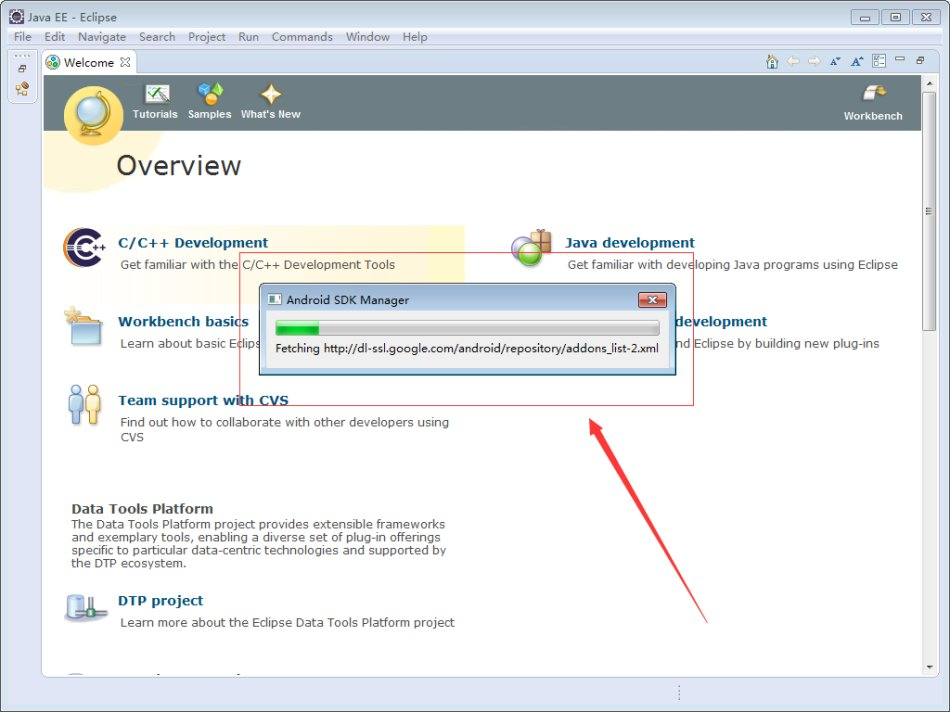The image size is (950, 712).
Task: Click the scrollbar up arrow
Action: point(929,82)
